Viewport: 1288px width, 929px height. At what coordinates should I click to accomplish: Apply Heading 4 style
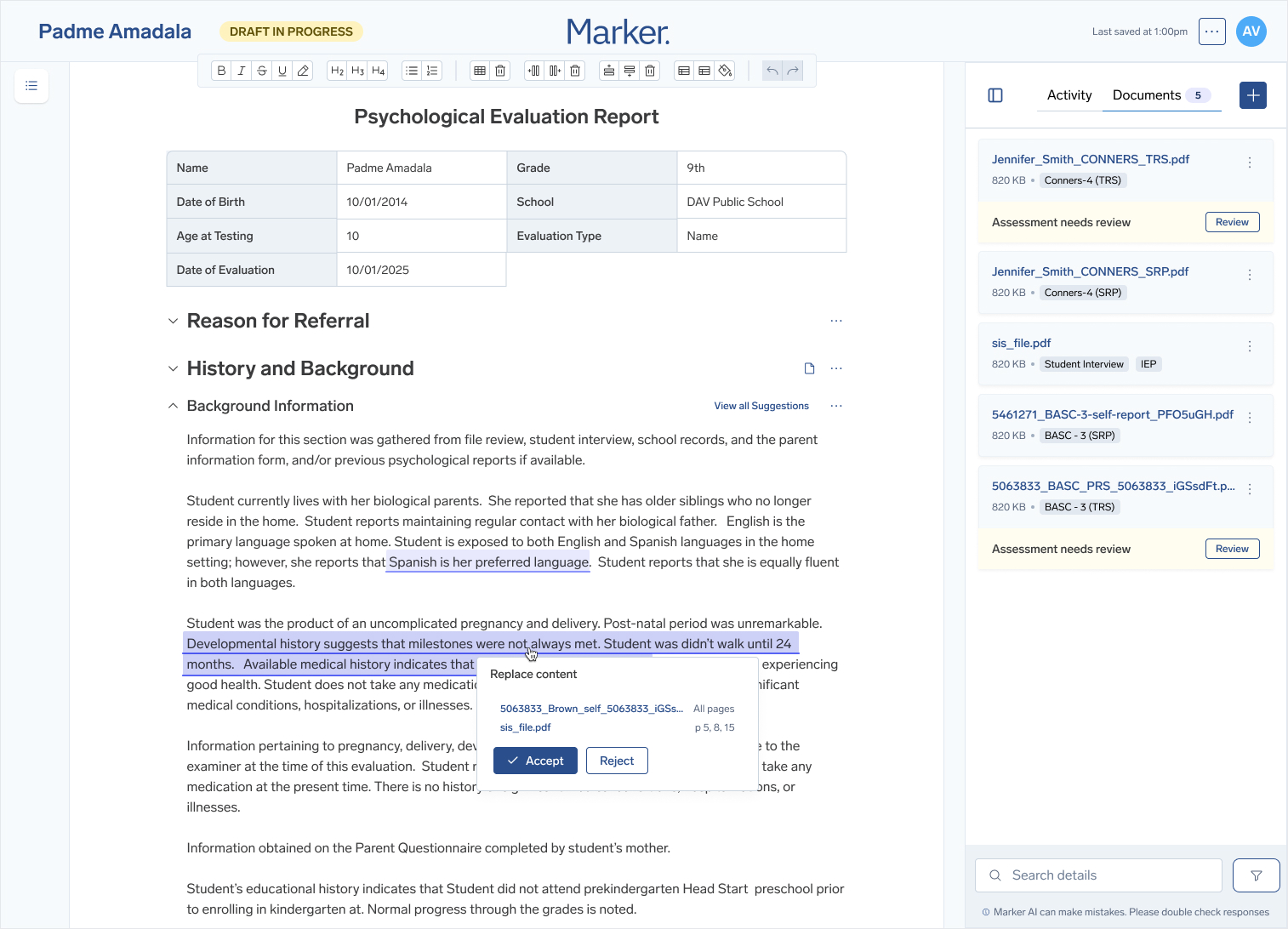[x=378, y=71]
